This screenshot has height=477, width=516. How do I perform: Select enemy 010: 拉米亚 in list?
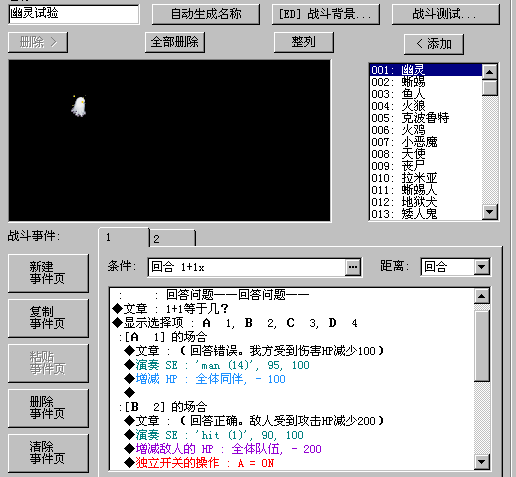[426, 178]
